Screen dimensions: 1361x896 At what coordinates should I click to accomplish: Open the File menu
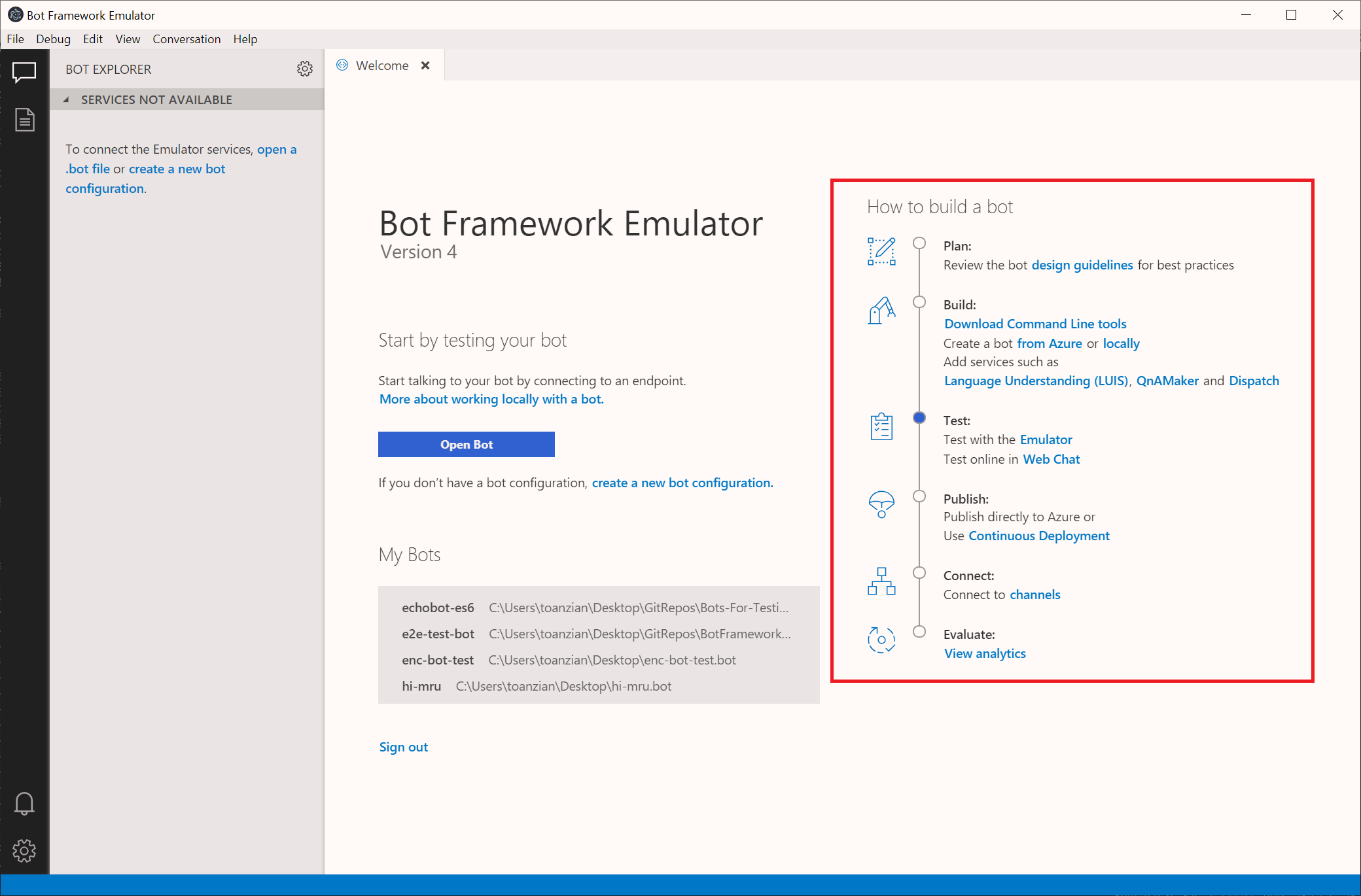(15, 39)
